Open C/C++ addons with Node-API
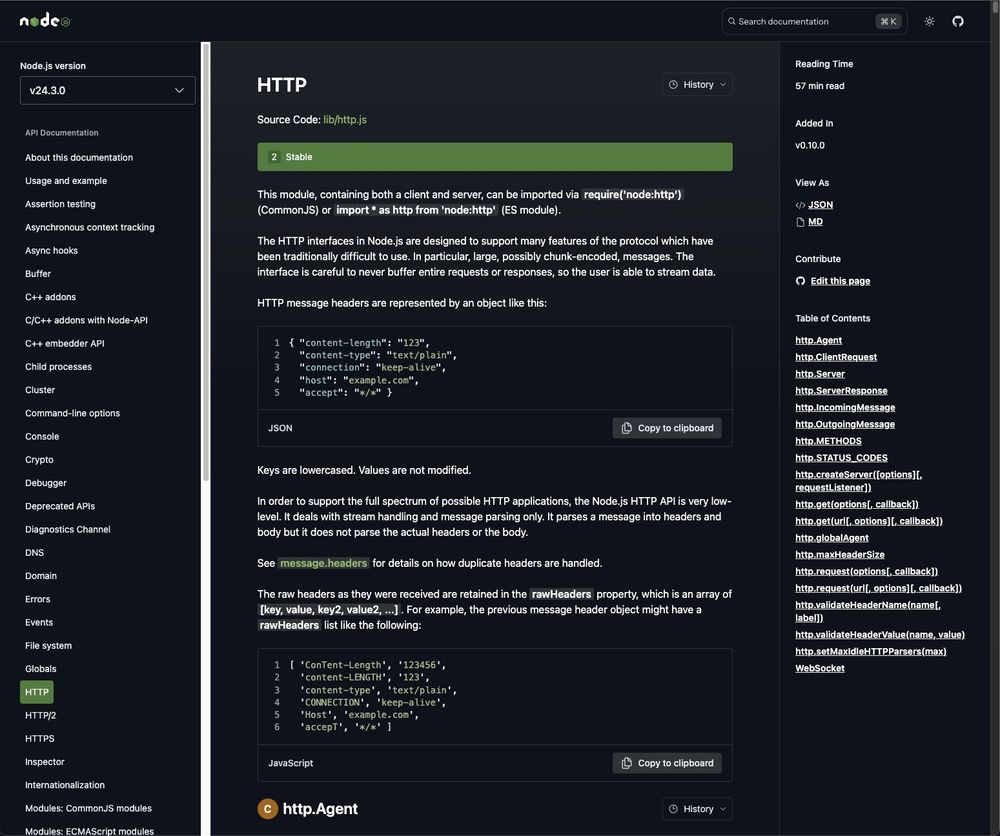 point(86,320)
